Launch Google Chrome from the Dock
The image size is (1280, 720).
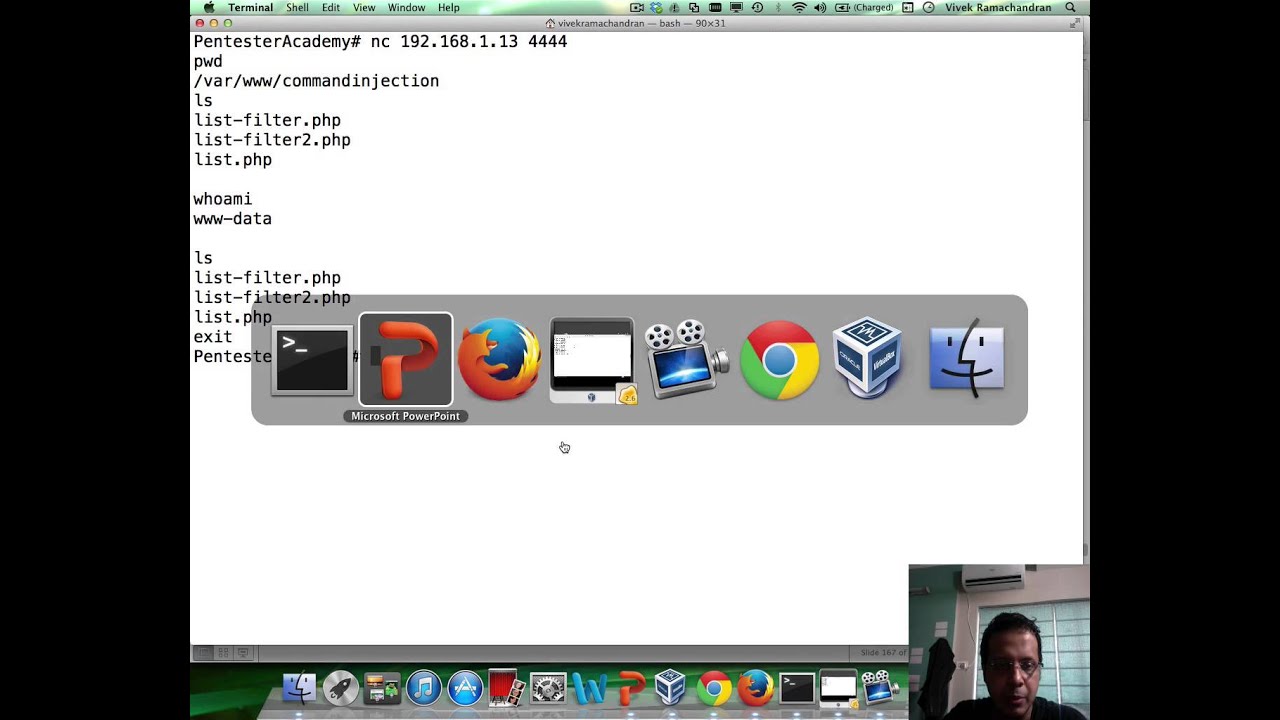(714, 688)
